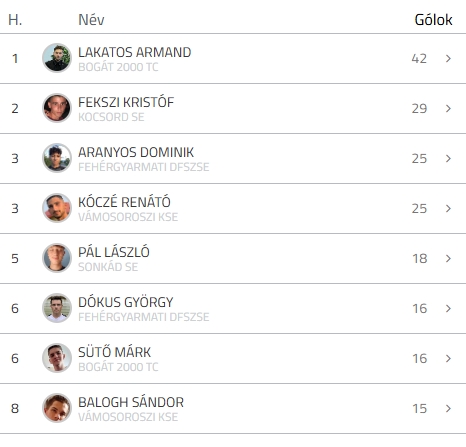The height and width of the screenshot is (447, 466).
Task: Expand the chevron next to 29 goals
Action: point(448,109)
